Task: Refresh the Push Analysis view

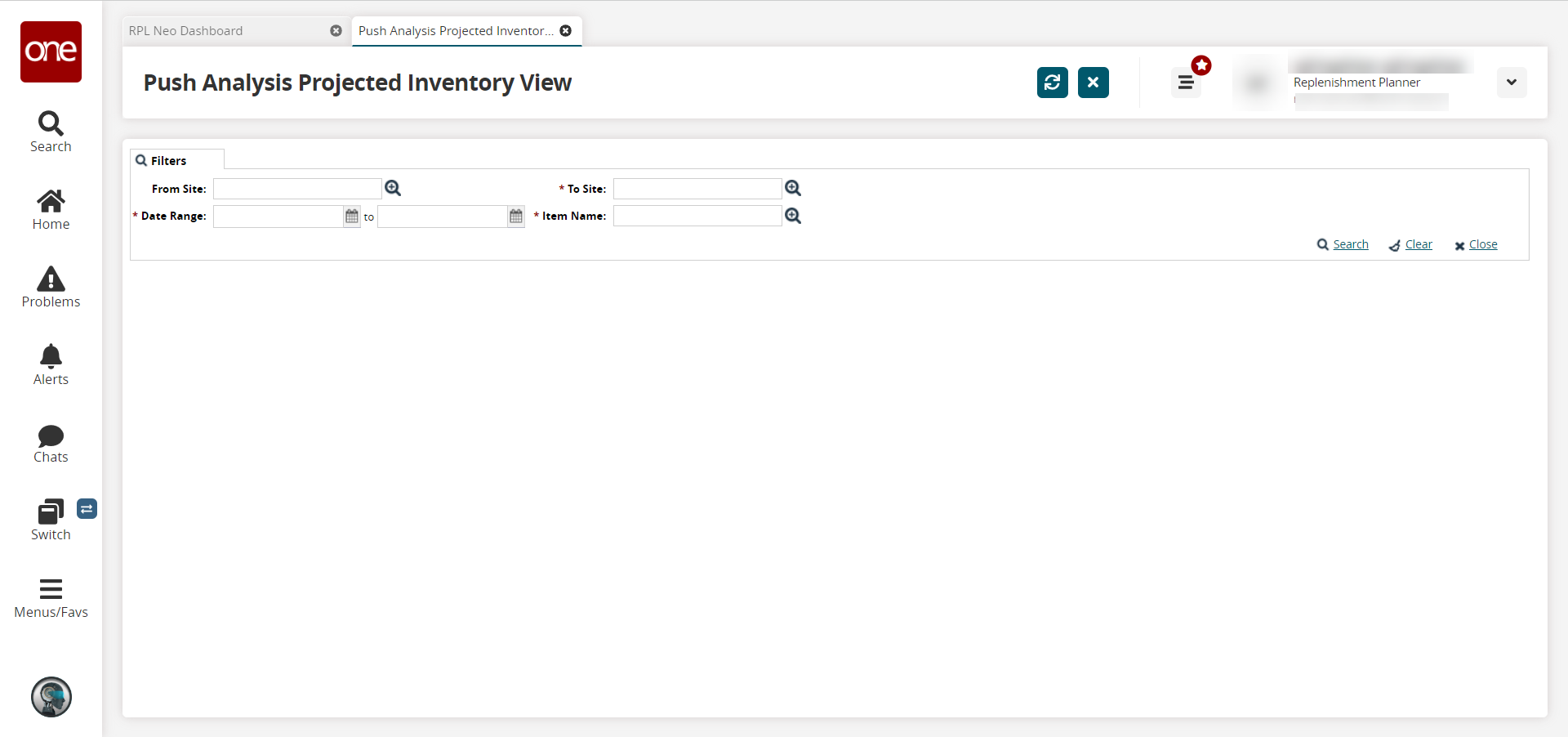Action: (1053, 83)
